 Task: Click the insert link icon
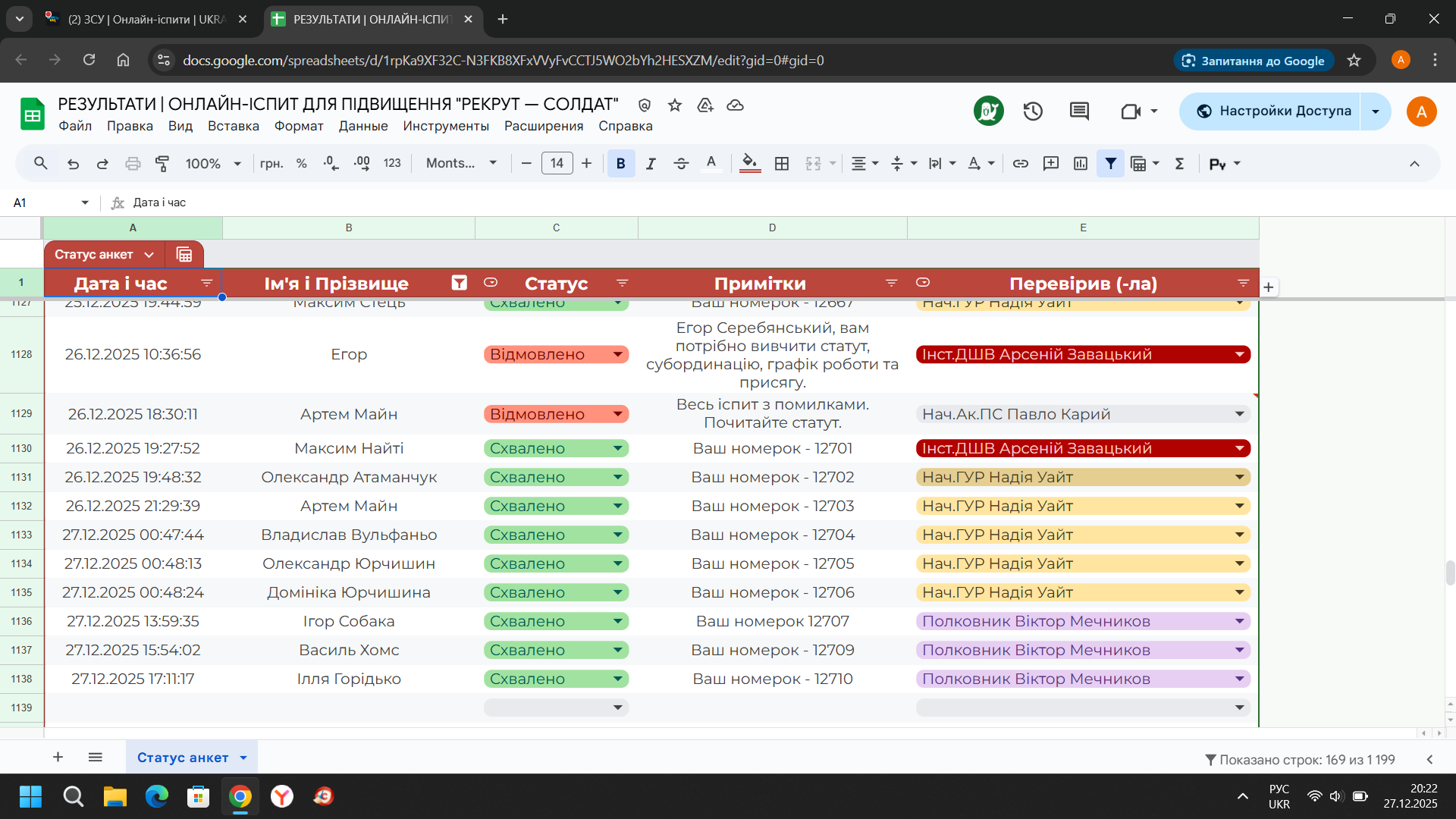[x=1020, y=163]
